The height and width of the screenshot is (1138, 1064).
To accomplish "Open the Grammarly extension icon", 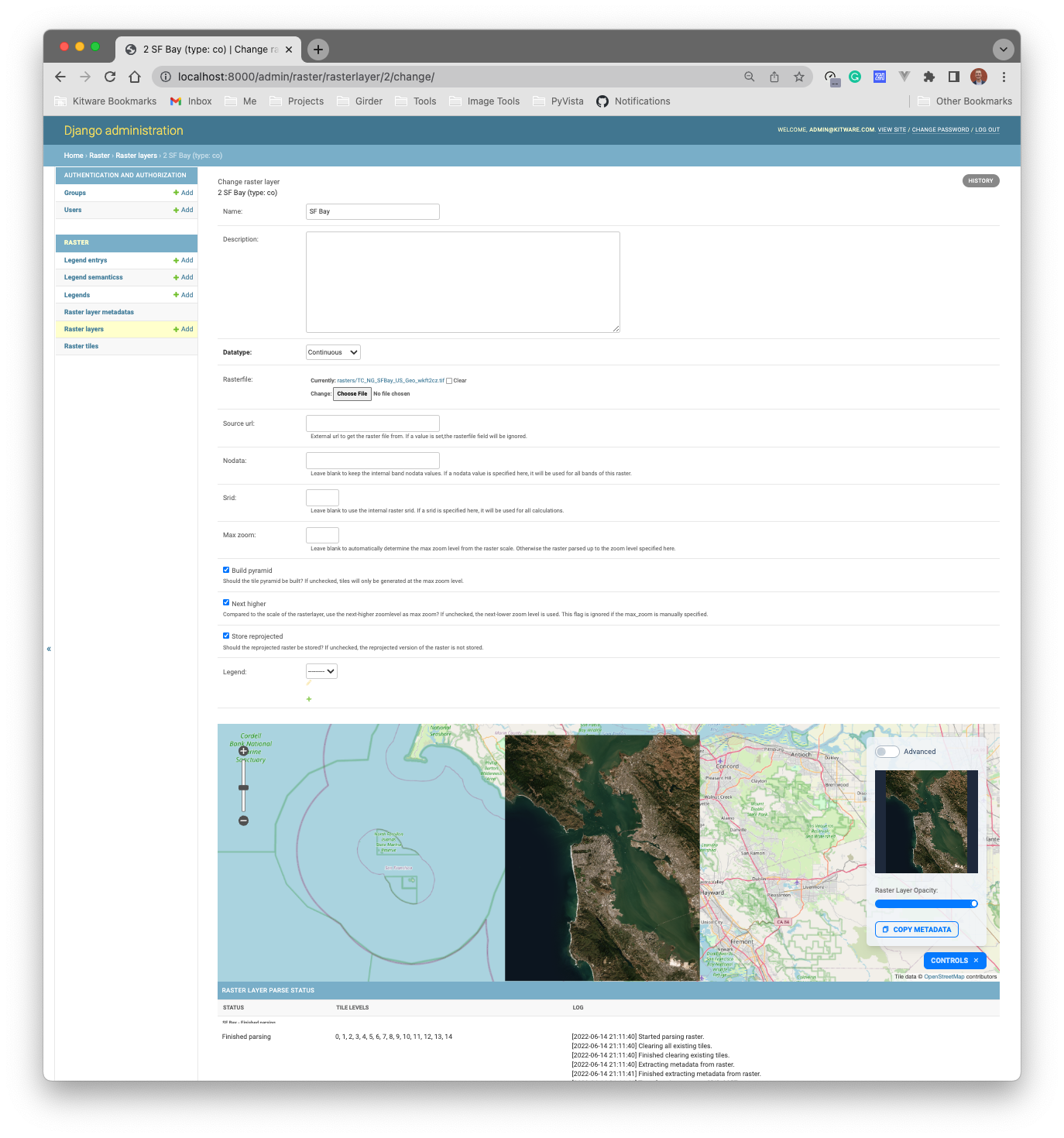I will (x=855, y=77).
